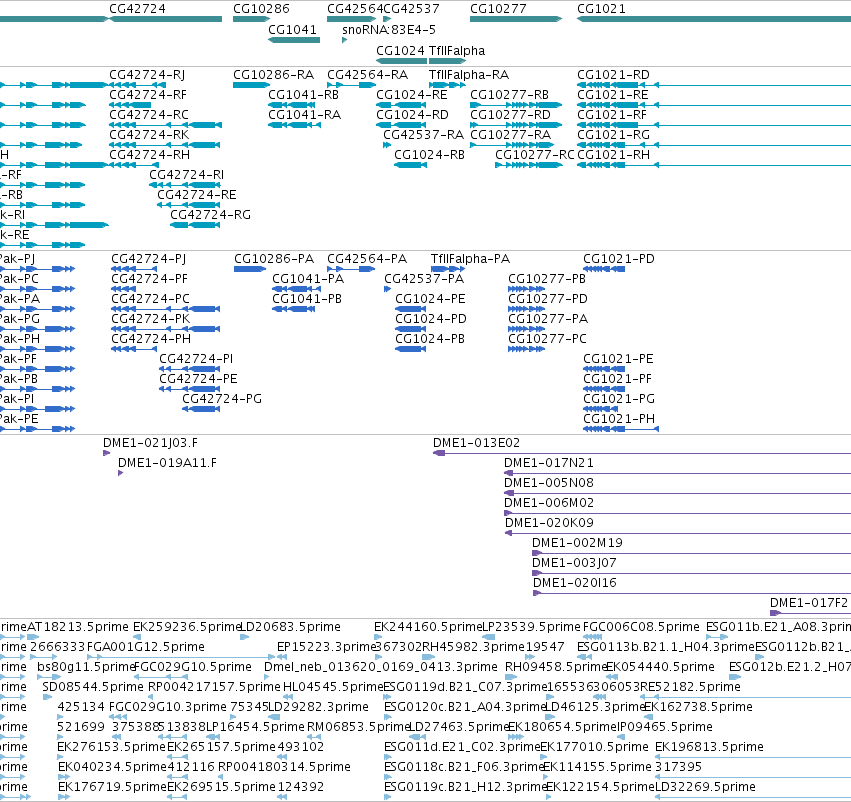Select transcript CG42724-RG
Screen dimensions: 851x802
211,215
